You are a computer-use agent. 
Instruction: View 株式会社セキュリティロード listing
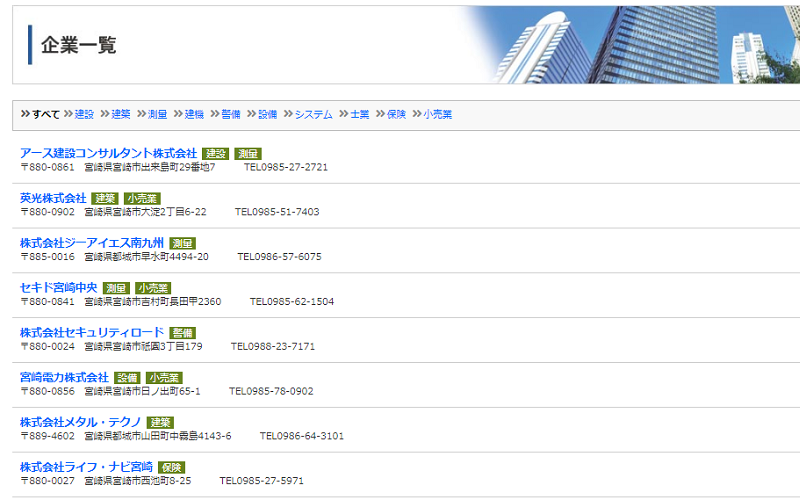click(x=91, y=332)
